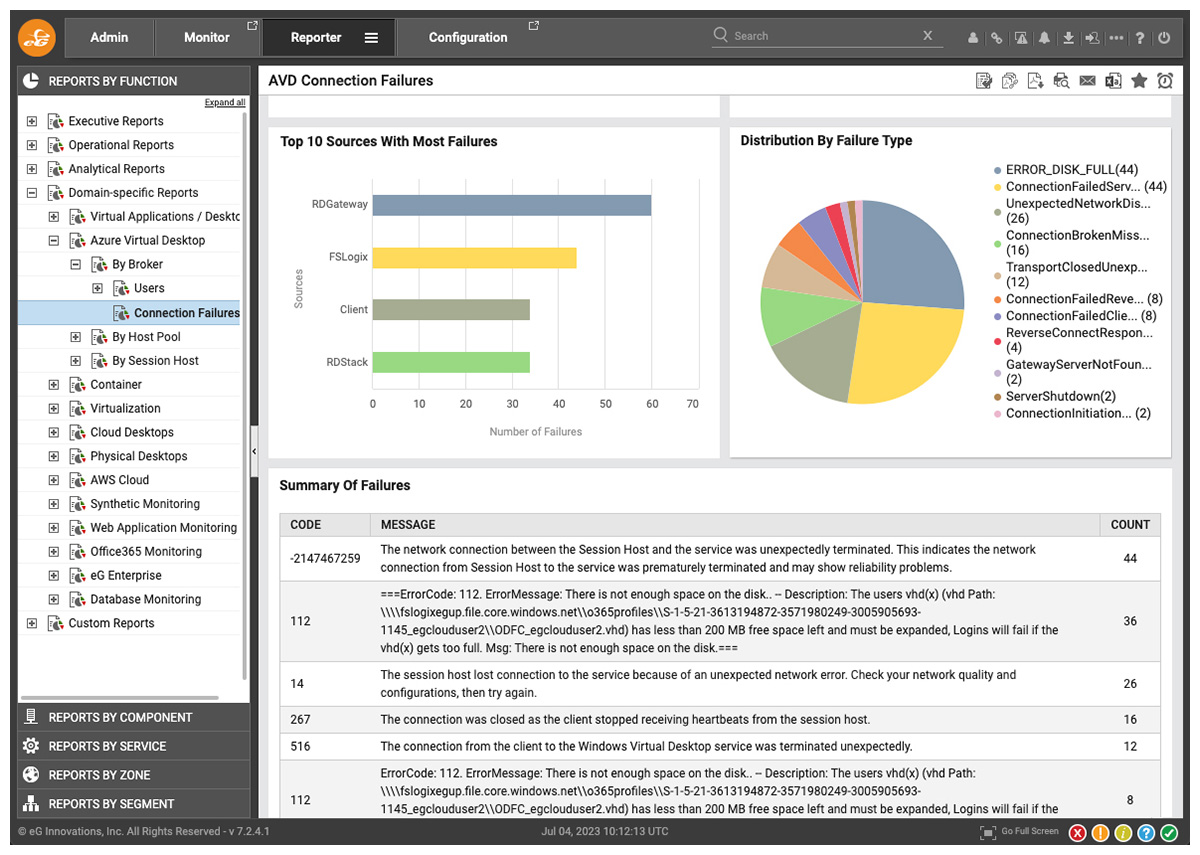This screenshot has height=855, width=1200.
Task: Select Database Monitoring in the tree
Action: (x=146, y=600)
